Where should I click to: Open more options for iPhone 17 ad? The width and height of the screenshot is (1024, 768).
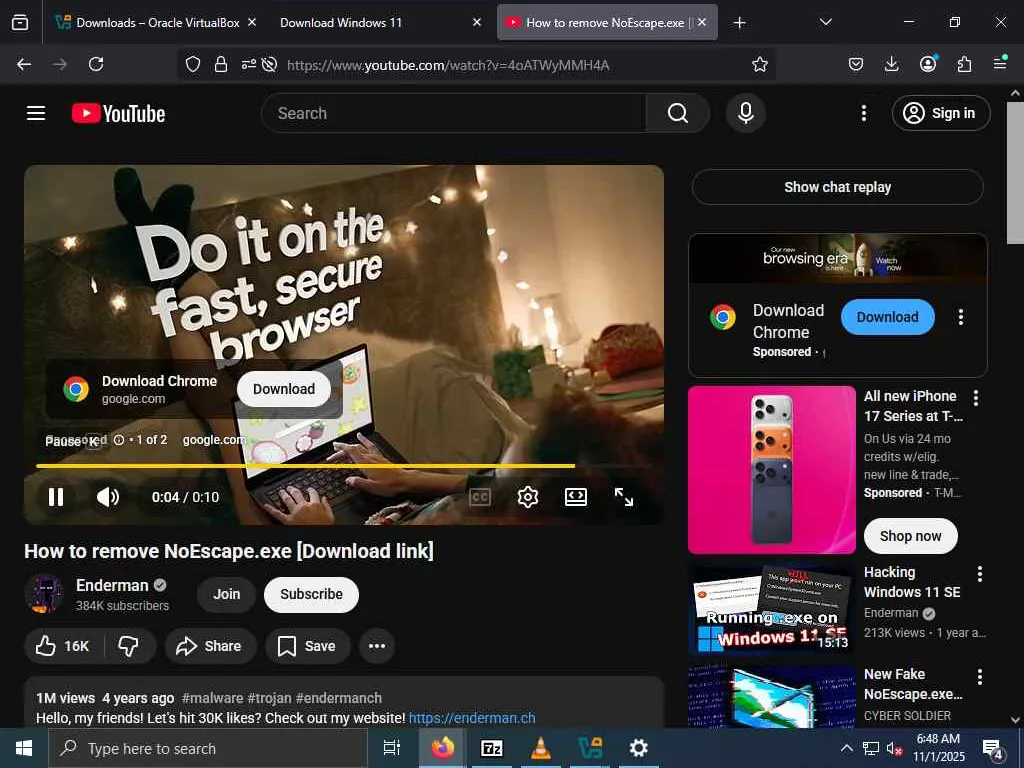pyautogui.click(x=976, y=398)
